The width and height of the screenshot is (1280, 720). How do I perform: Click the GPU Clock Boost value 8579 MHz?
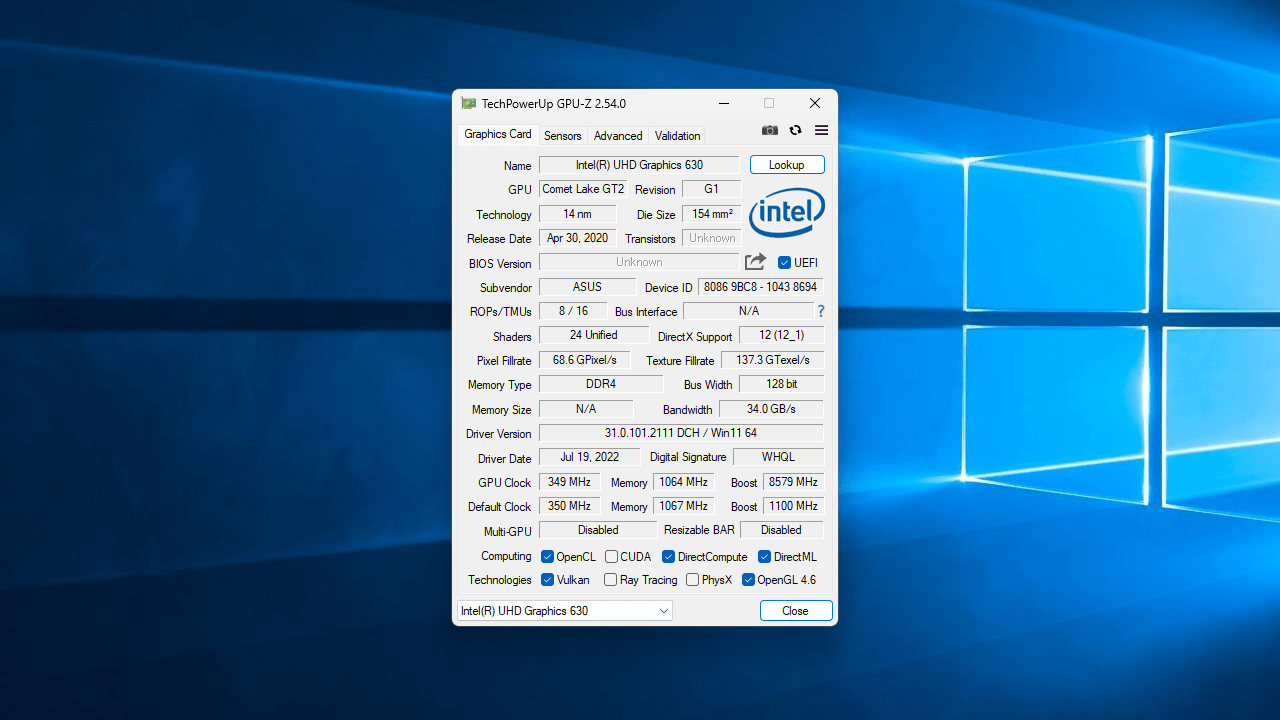pos(793,482)
